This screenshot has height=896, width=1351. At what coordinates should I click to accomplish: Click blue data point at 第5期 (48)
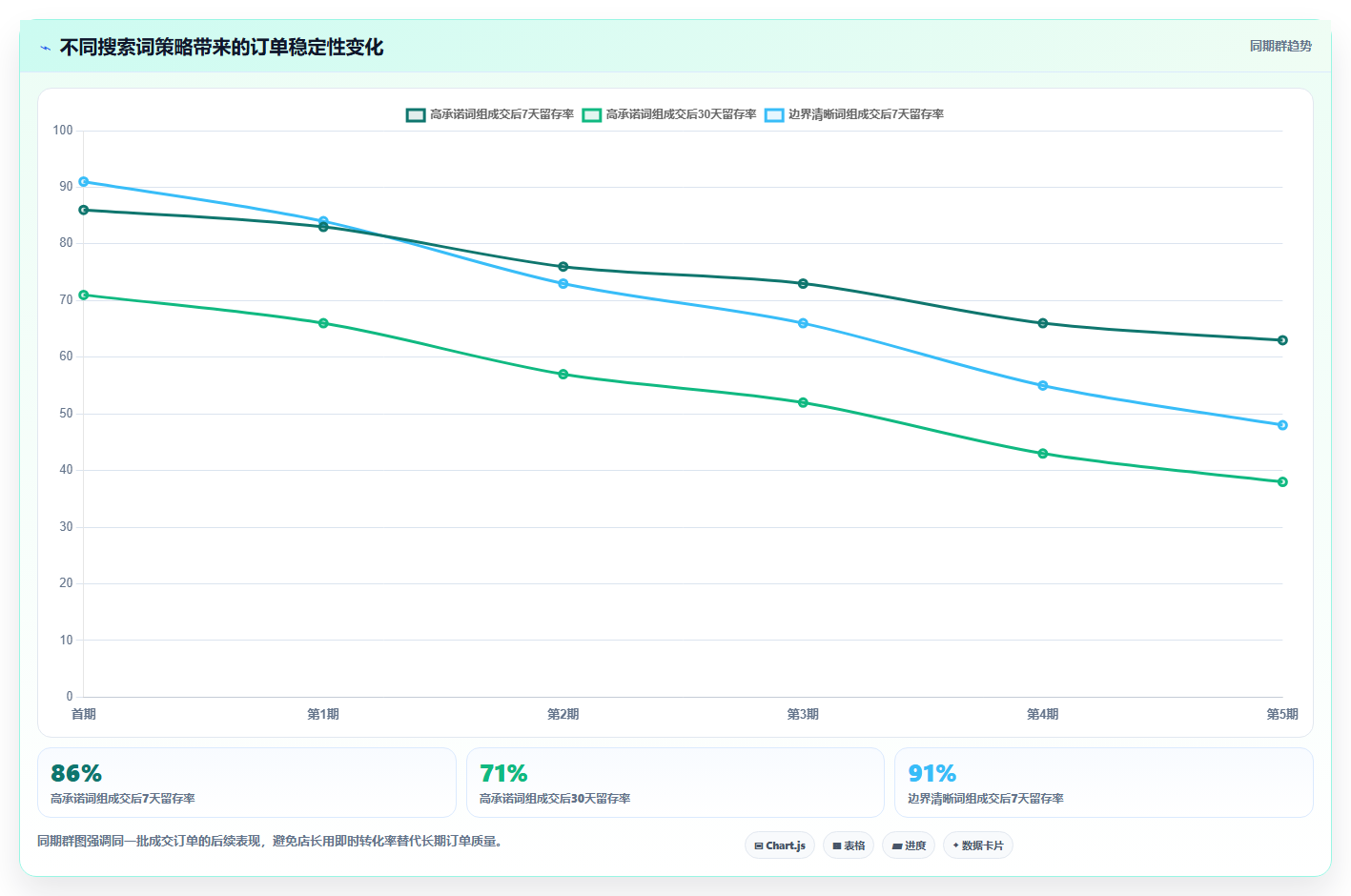(x=1282, y=425)
